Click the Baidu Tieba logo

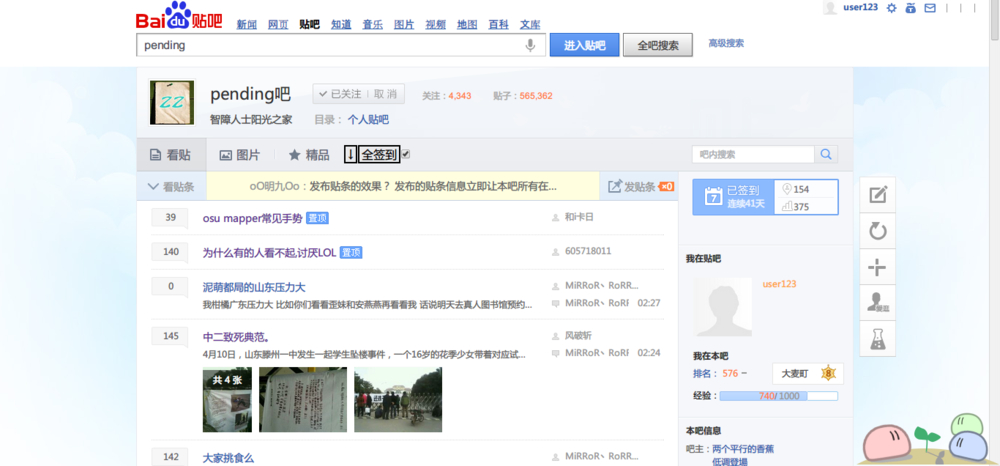click(x=179, y=16)
